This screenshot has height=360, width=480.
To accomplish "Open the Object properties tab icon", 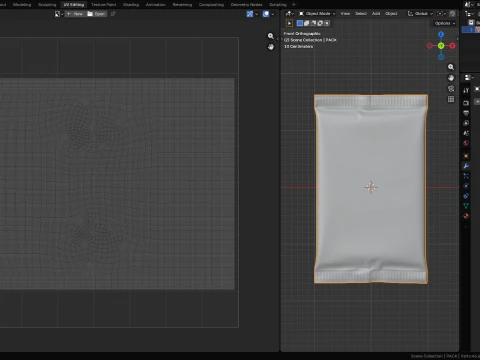I will click(466, 156).
